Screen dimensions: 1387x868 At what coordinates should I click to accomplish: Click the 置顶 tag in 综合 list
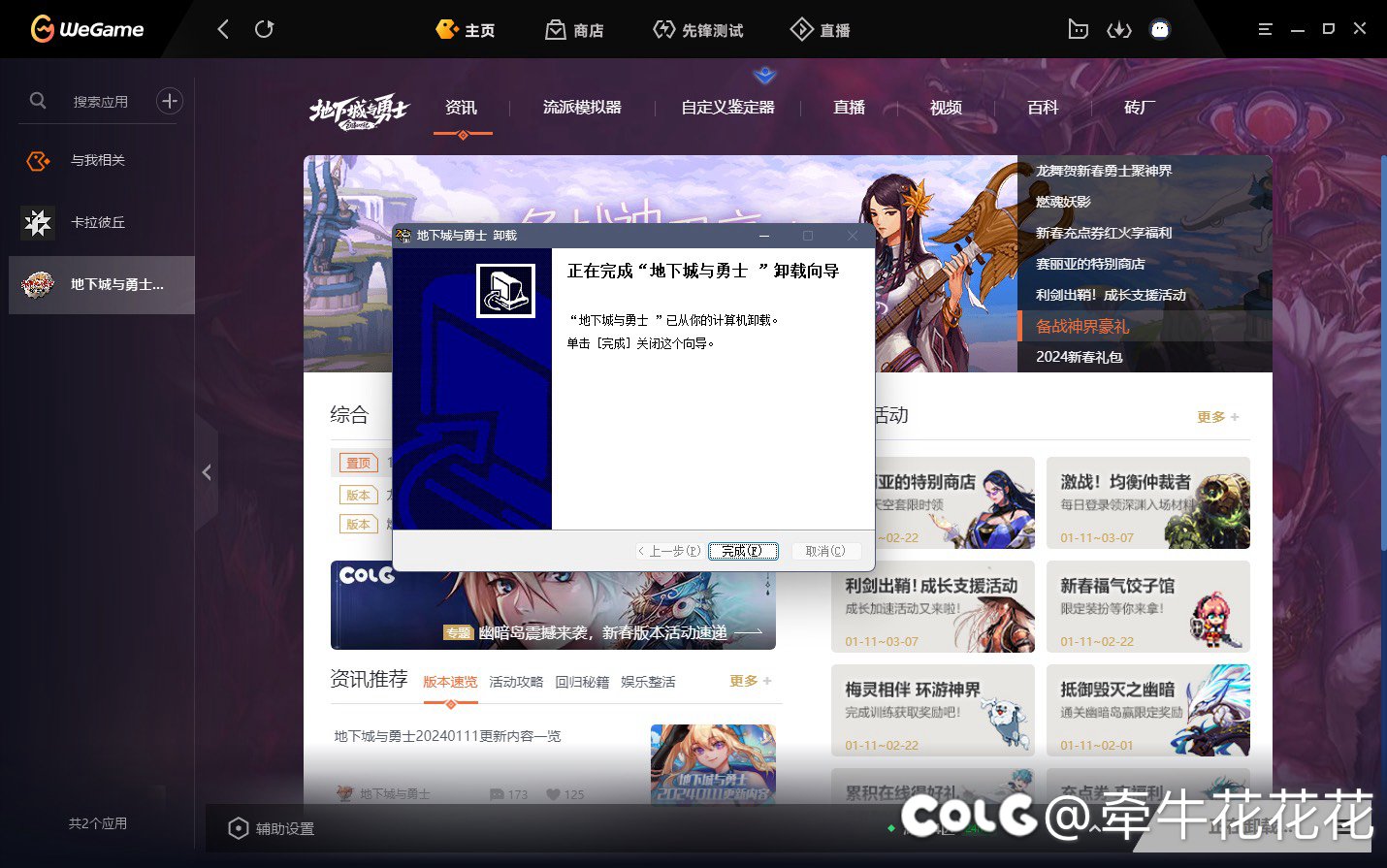coord(358,464)
